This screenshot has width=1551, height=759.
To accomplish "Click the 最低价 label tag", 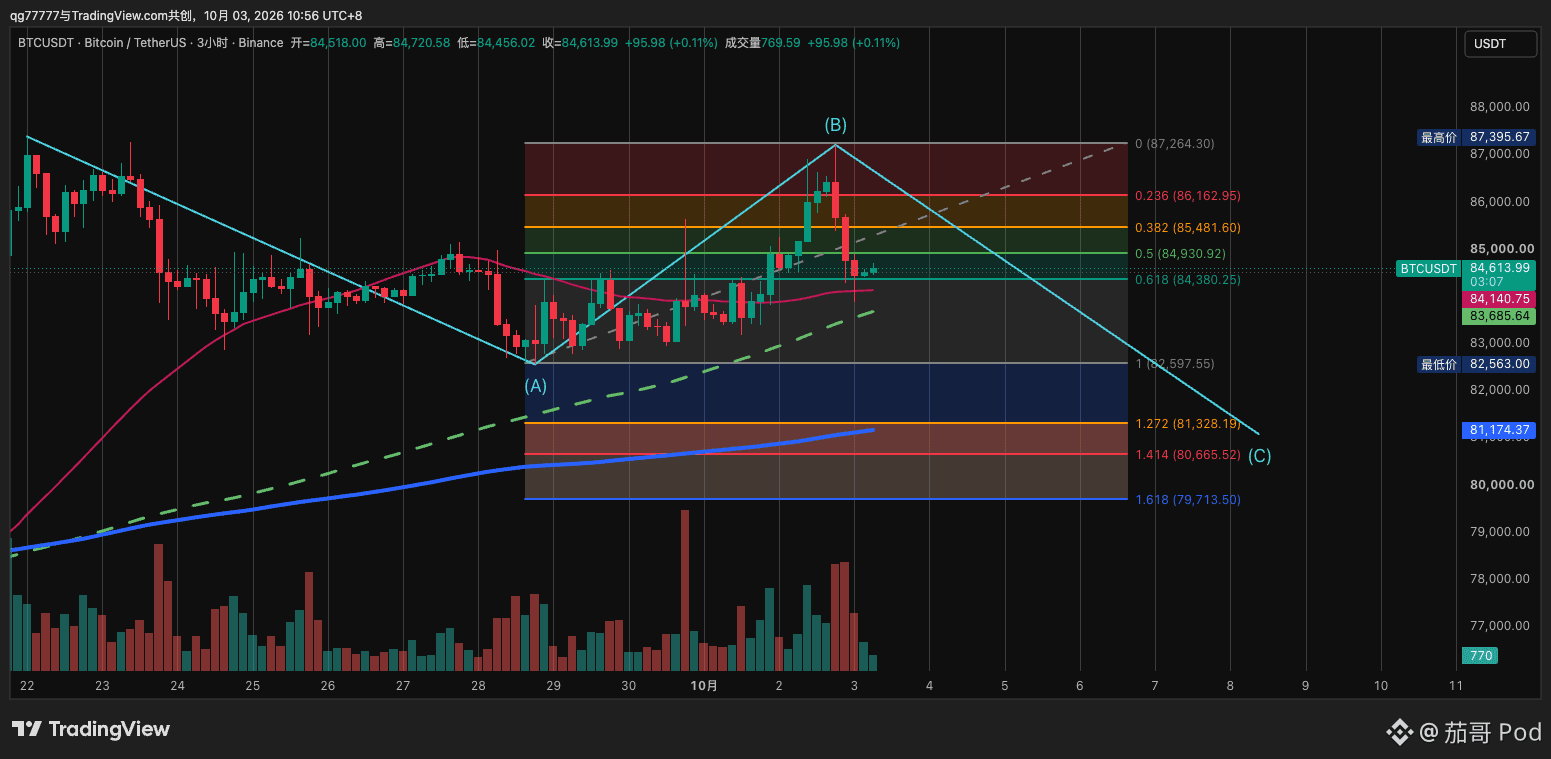I will click(1439, 364).
